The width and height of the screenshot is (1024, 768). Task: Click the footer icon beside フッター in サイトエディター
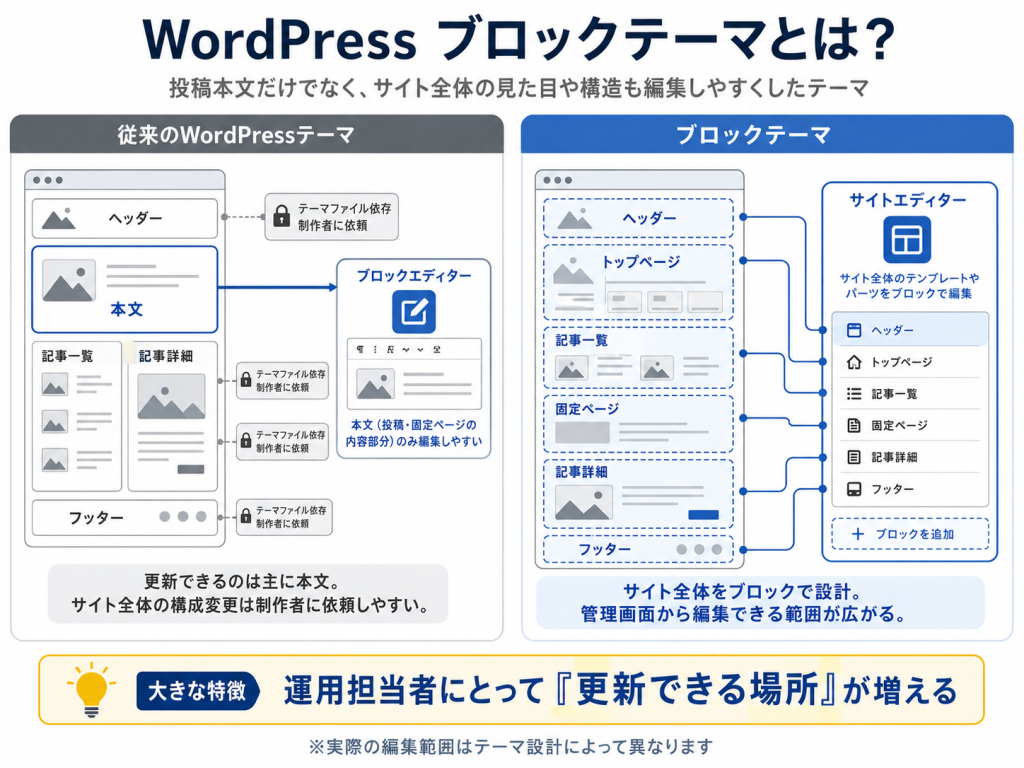click(x=854, y=489)
